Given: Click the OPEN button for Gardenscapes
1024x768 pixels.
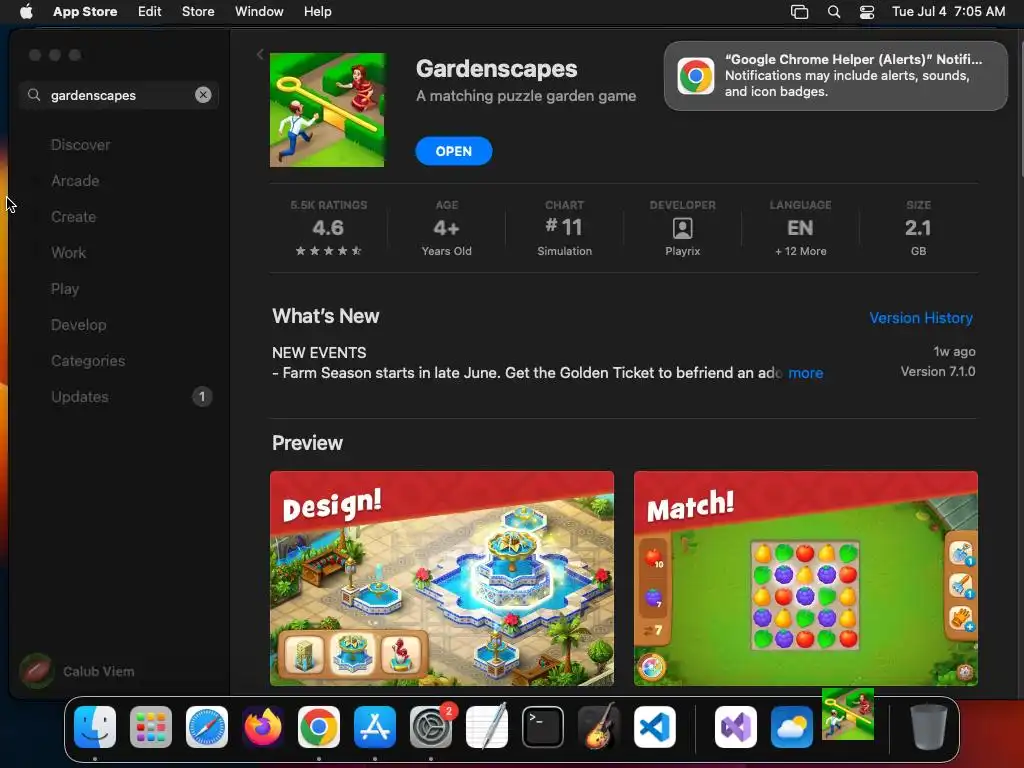Looking at the screenshot, I should point(454,151).
